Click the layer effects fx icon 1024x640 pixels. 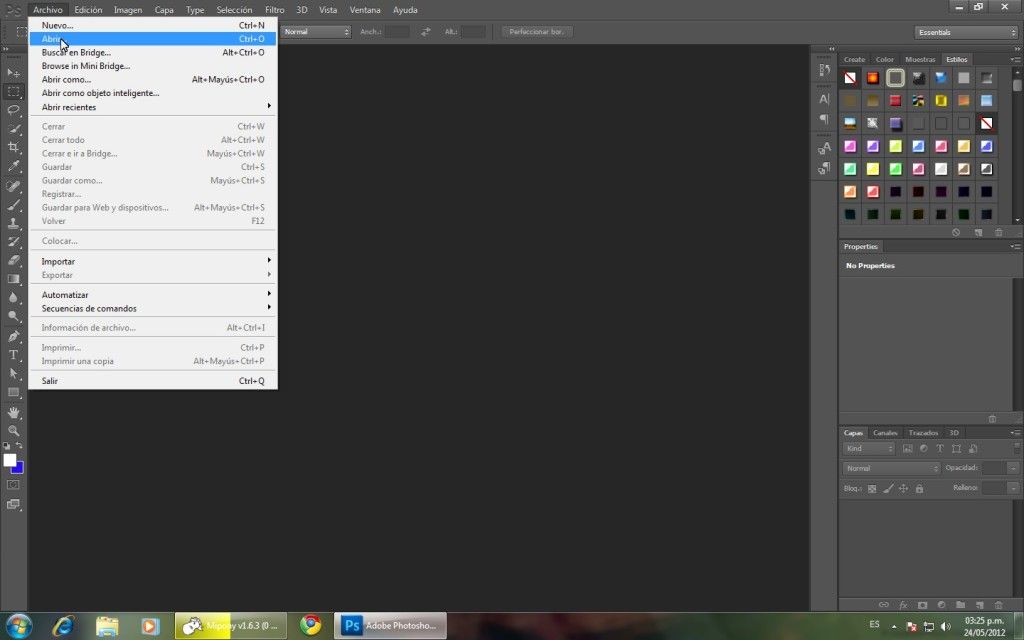coord(903,605)
